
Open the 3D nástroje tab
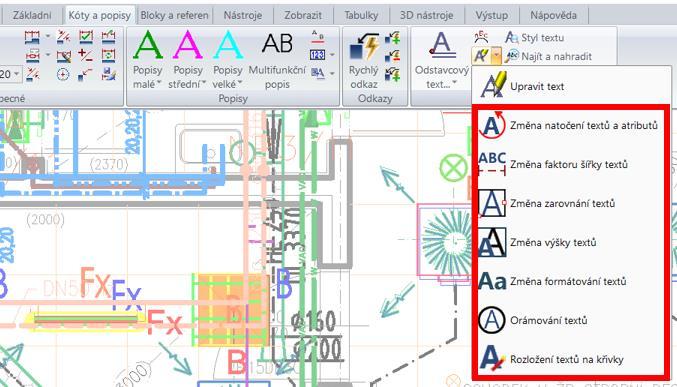click(x=426, y=16)
